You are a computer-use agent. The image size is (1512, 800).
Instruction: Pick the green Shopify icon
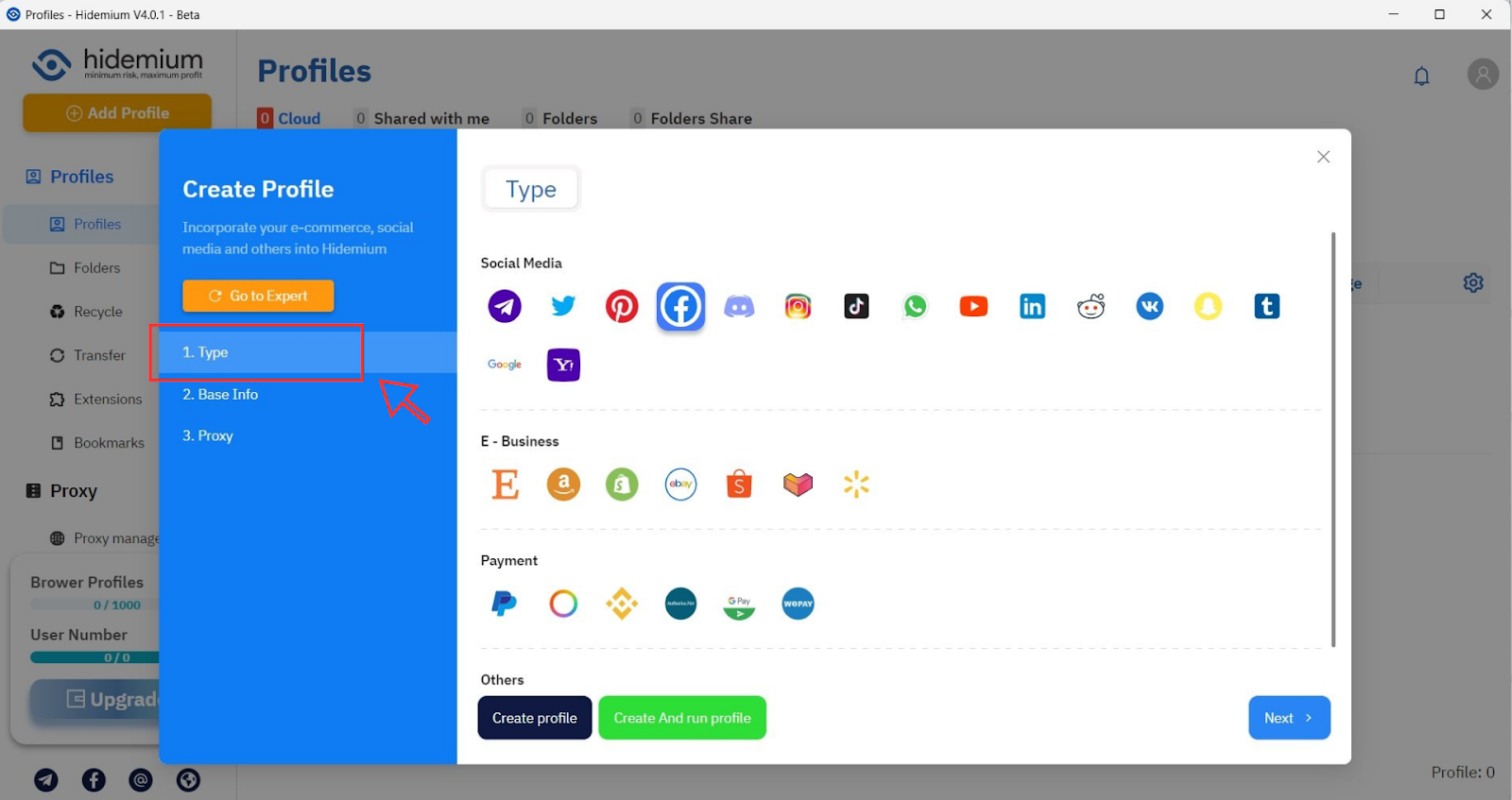pyautogui.click(x=622, y=485)
